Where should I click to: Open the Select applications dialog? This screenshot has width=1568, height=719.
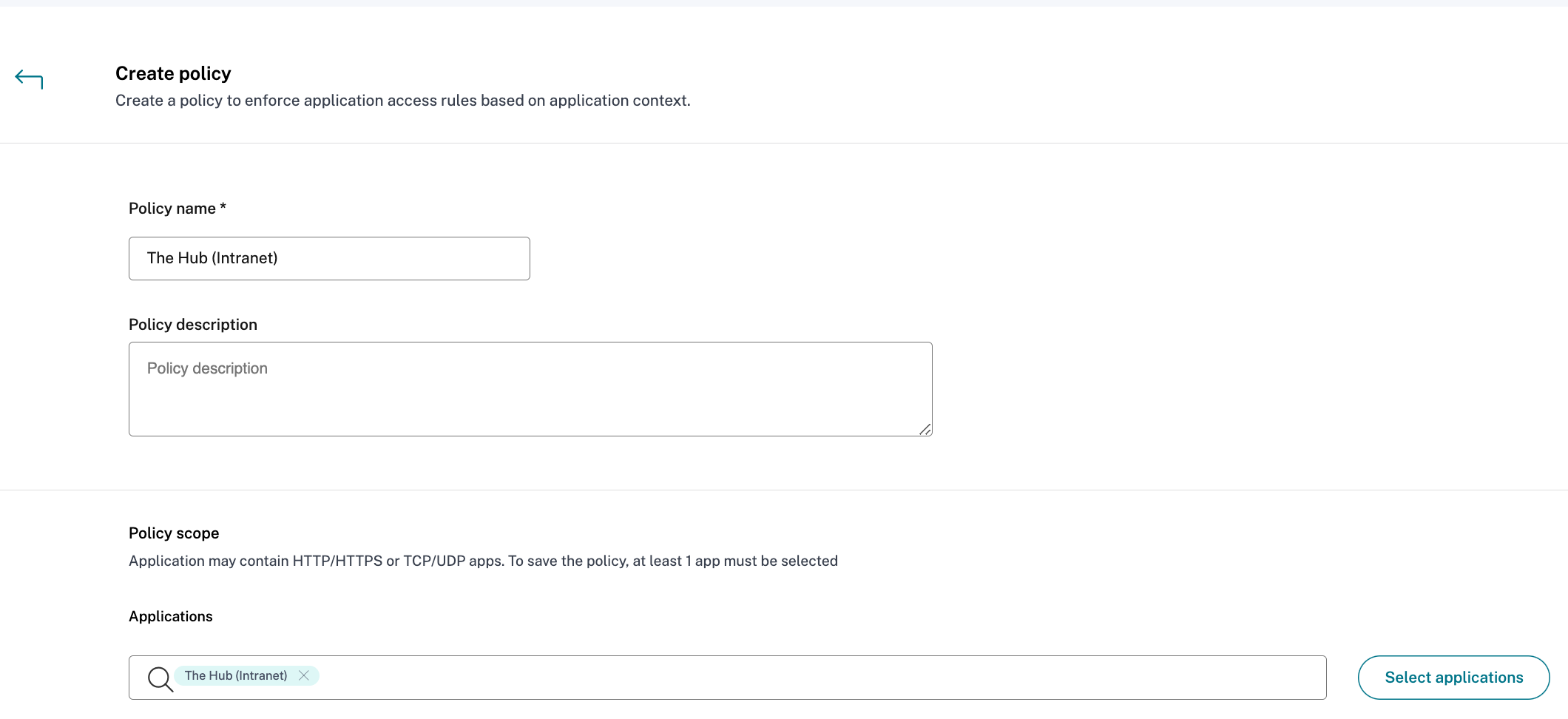coord(1453,678)
